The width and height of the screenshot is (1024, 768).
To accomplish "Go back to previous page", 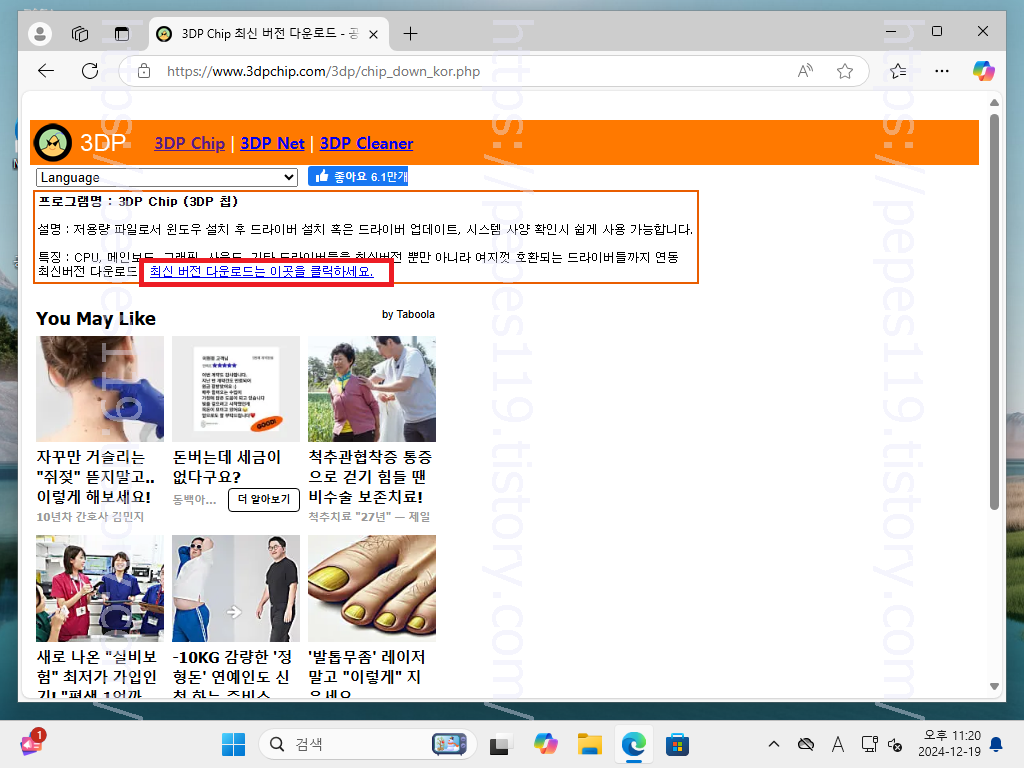I will [x=46, y=71].
